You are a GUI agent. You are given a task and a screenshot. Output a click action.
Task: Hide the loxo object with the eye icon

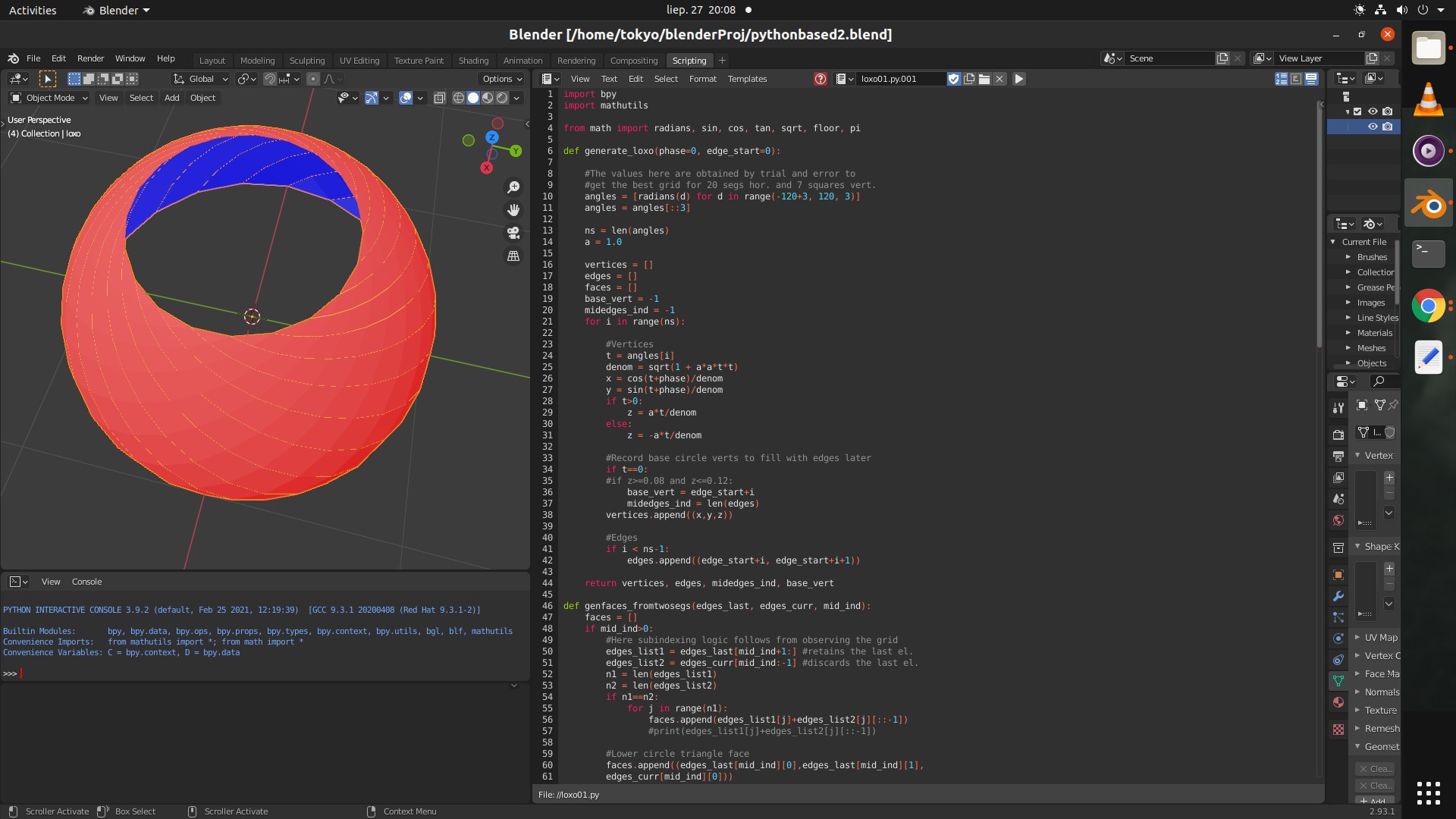[x=1373, y=127]
